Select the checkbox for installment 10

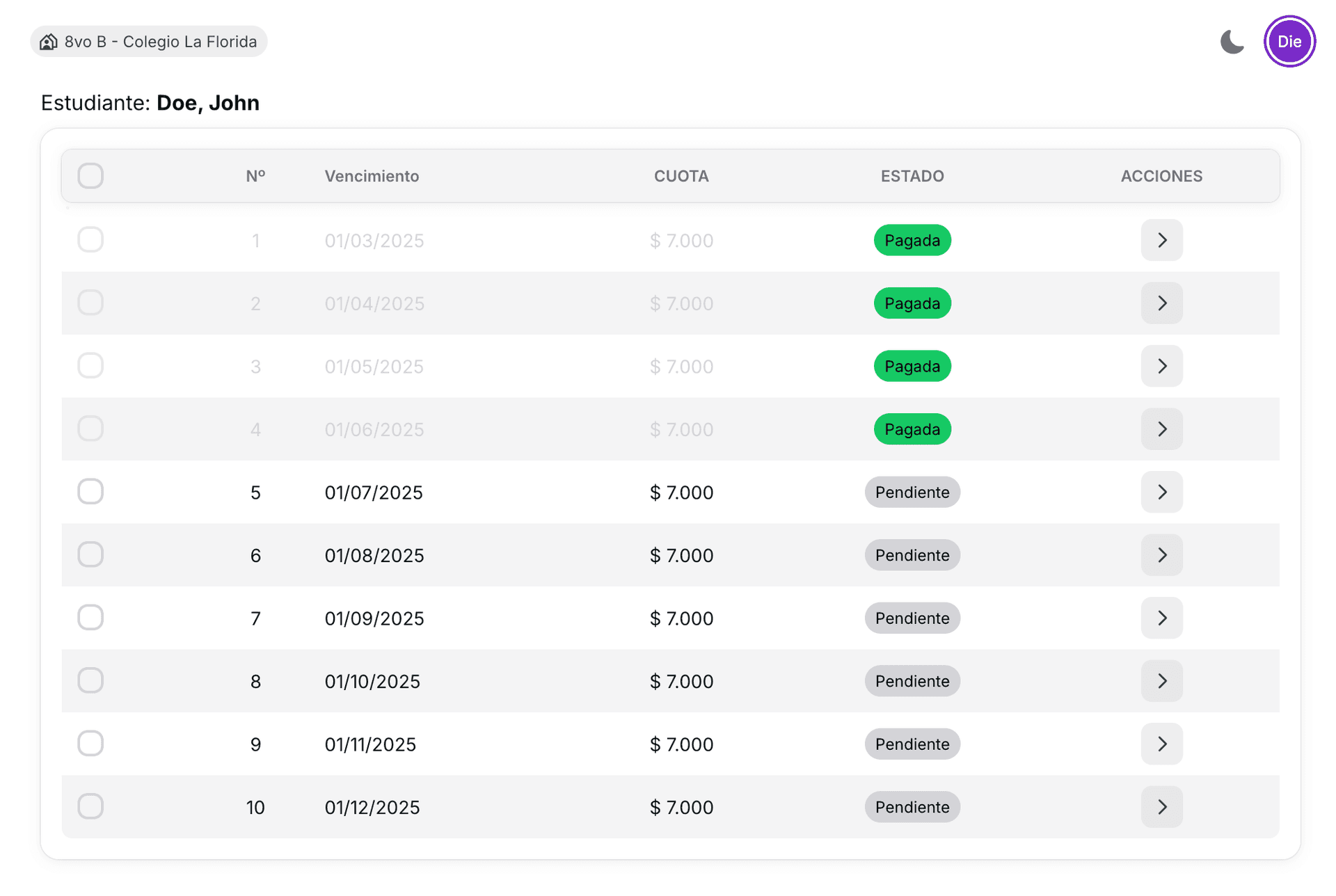[x=90, y=807]
